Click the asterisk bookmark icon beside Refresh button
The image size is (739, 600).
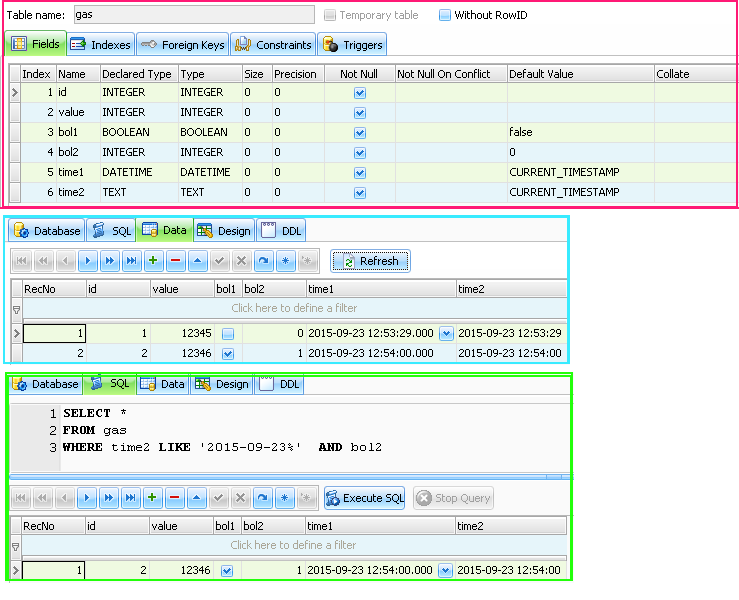point(285,261)
